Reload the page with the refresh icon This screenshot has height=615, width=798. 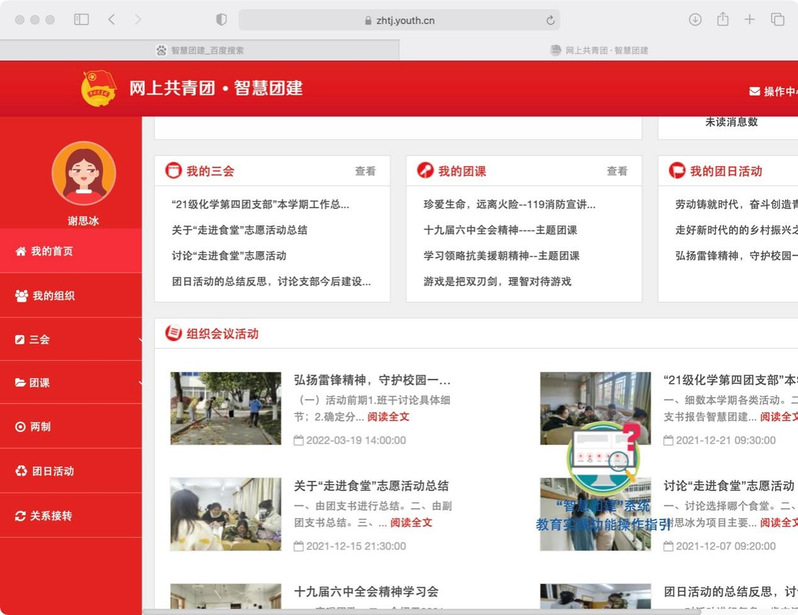(x=550, y=20)
